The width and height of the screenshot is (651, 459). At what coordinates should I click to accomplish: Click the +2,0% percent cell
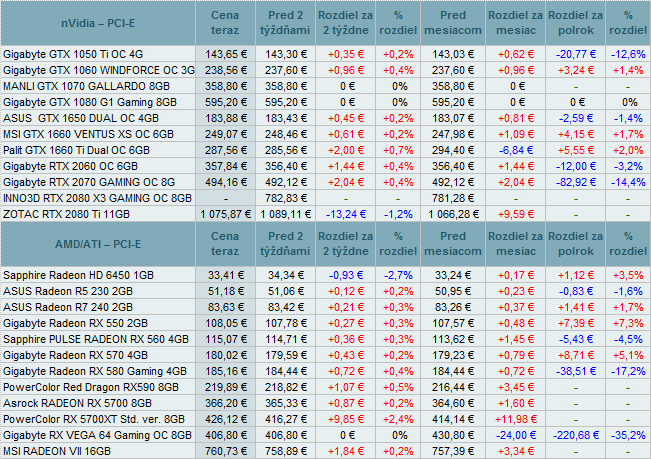coord(628,150)
